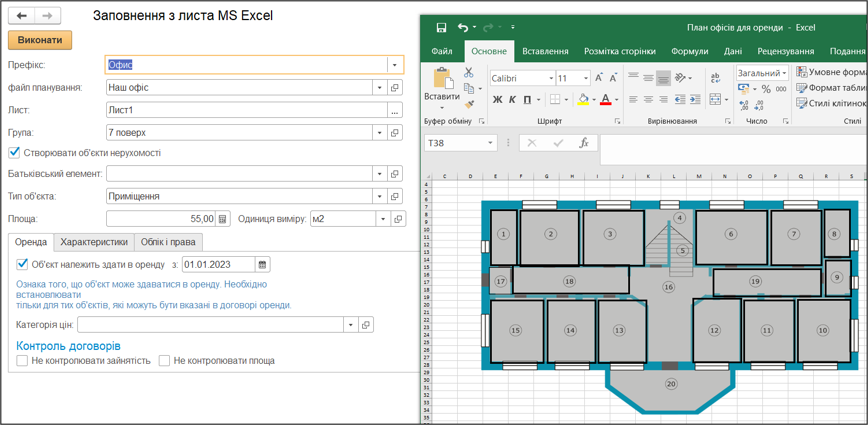Open Calibri font name dropdown
The width and height of the screenshot is (868, 425).
[x=551, y=79]
